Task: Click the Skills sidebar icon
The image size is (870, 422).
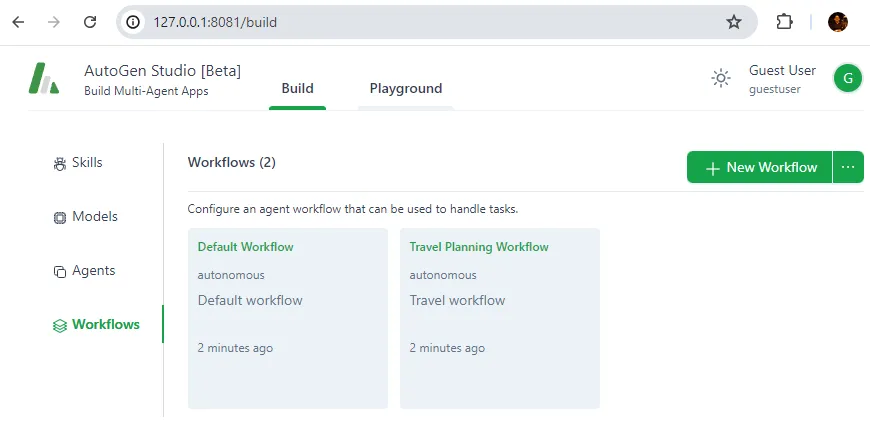Action: (x=59, y=164)
